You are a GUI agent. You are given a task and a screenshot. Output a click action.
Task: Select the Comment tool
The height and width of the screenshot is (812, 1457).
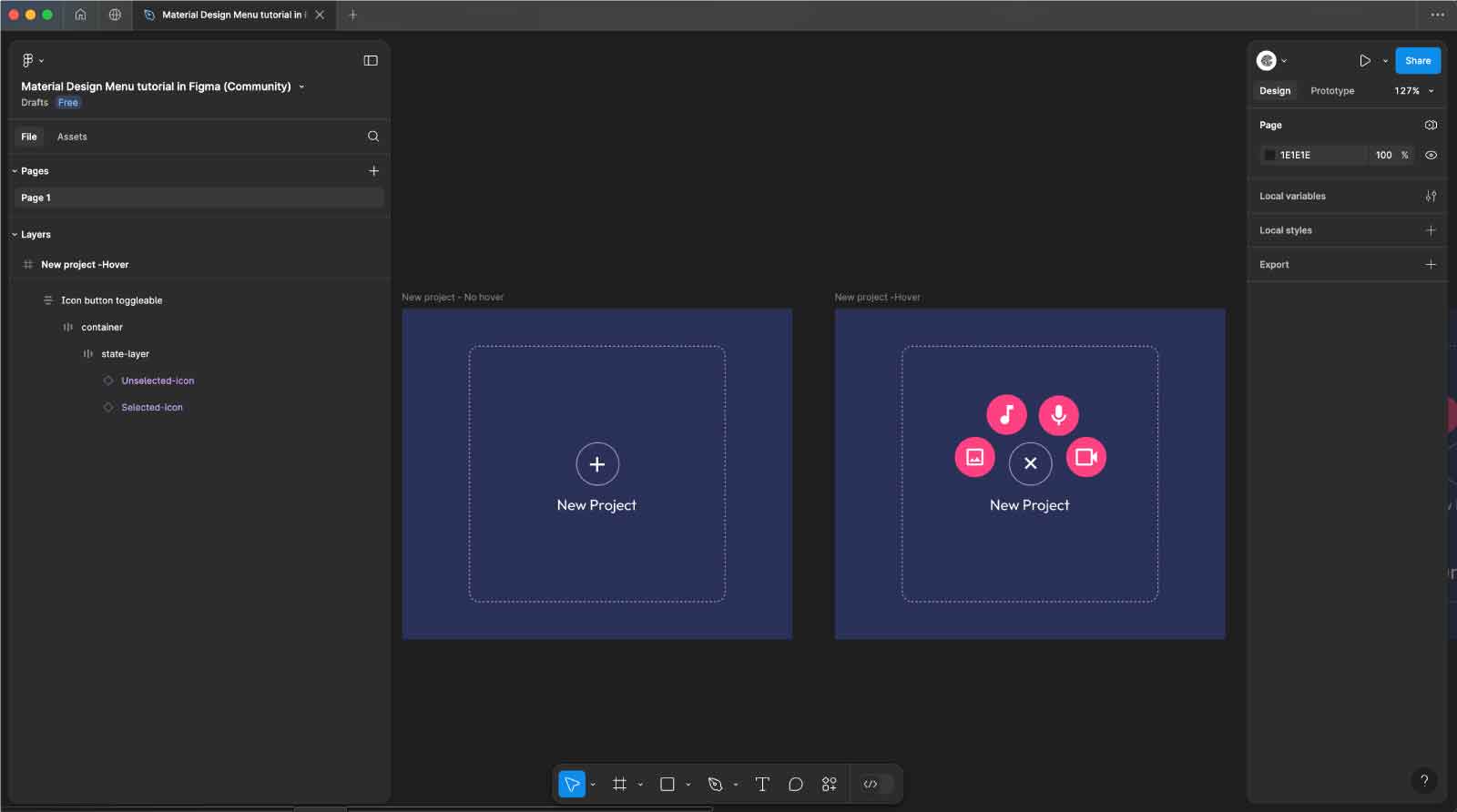coord(795,784)
